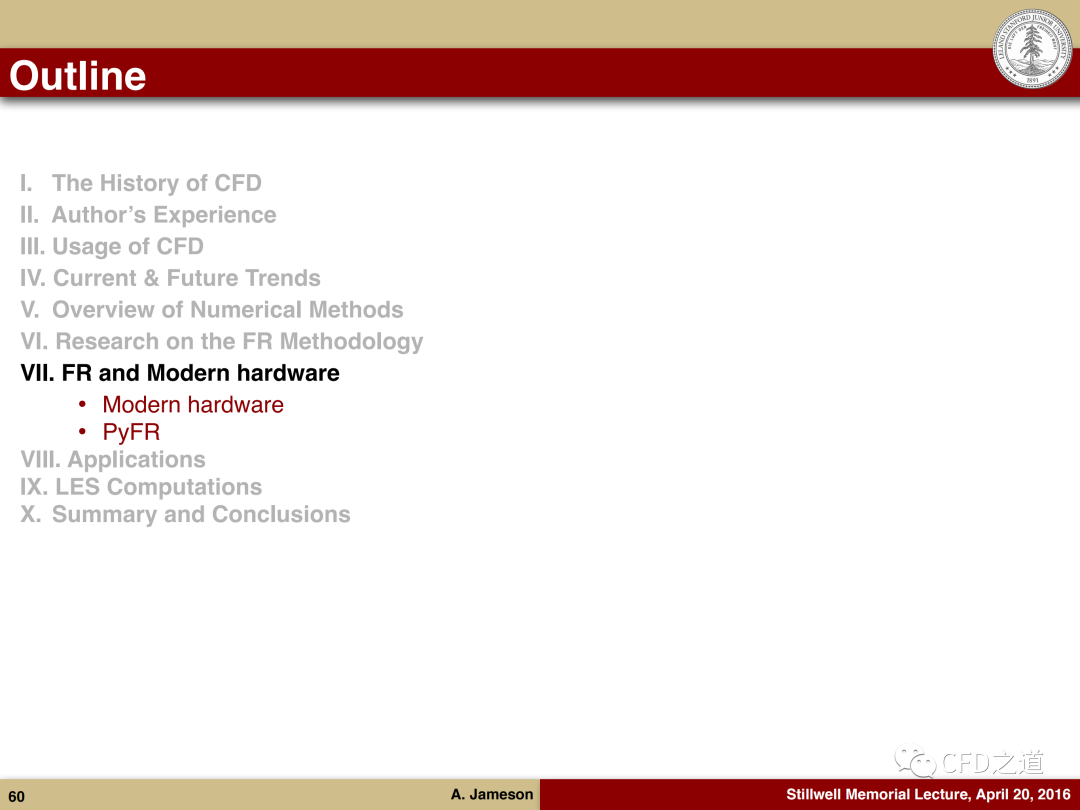Viewport: 1080px width, 810px height.
Task: Click 'IX. LES Computations' line
Action: coord(141,487)
